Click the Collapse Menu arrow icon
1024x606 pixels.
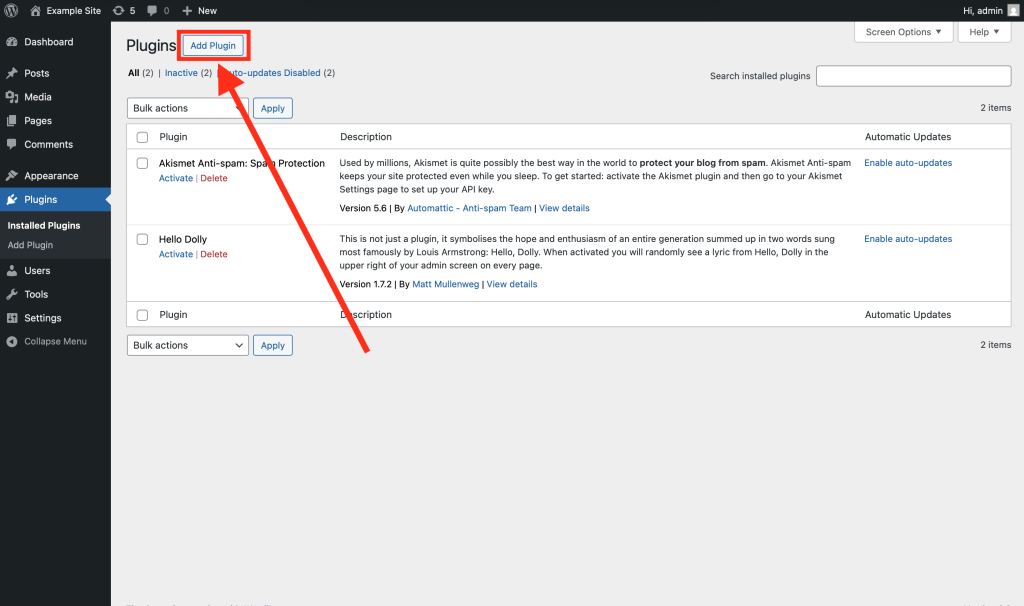tap(12, 341)
